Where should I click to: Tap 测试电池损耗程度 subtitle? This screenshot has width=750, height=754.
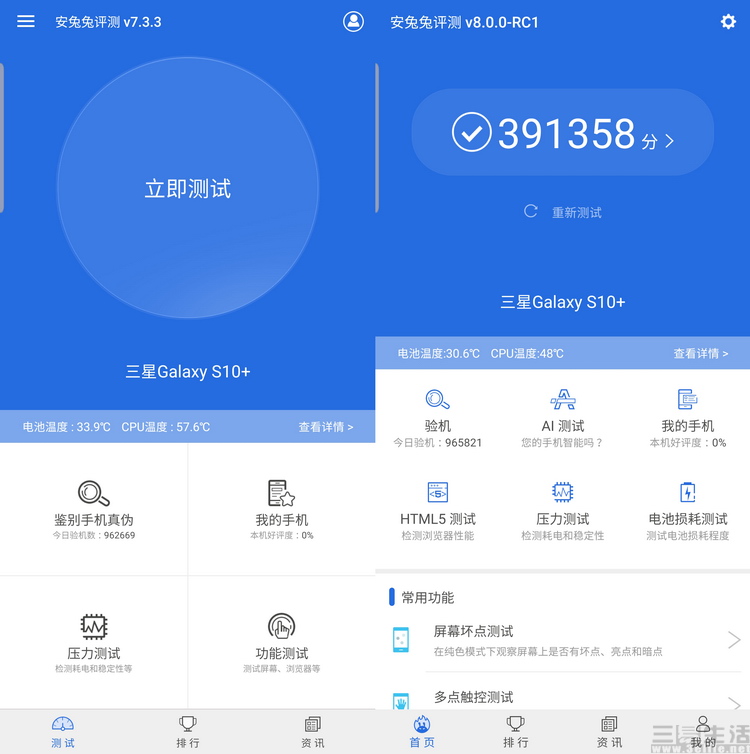point(688,536)
